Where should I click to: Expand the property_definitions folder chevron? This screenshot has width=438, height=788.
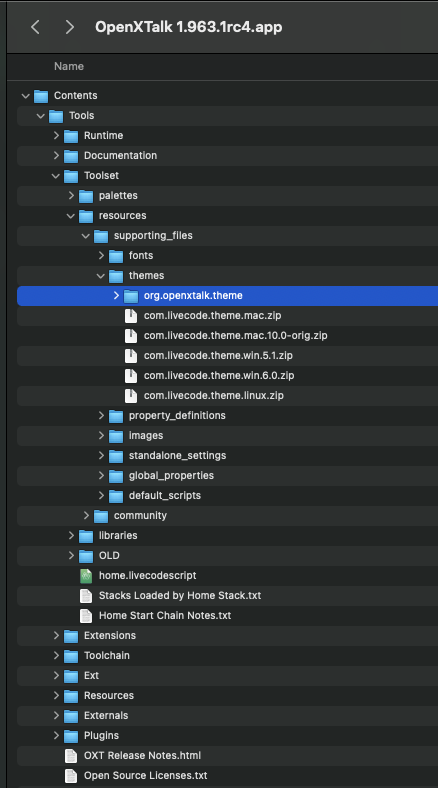pos(101,416)
